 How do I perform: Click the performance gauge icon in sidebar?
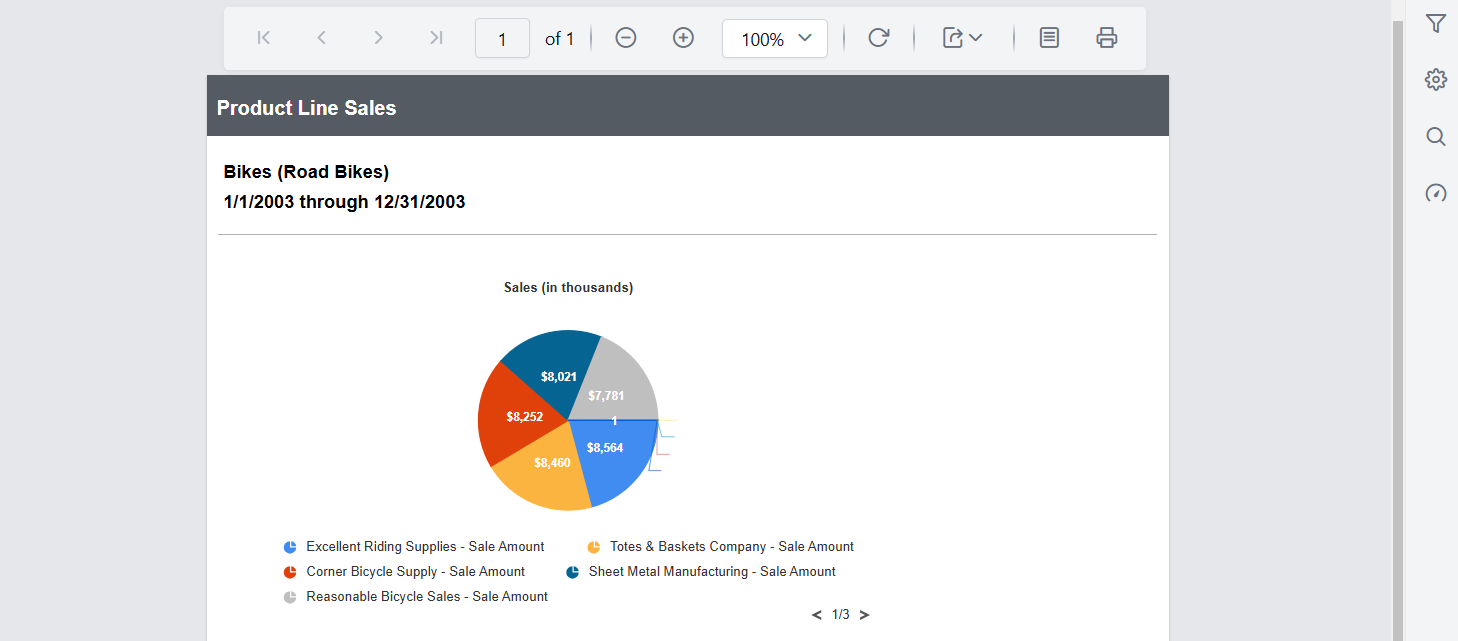pyautogui.click(x=1435, y=193)
